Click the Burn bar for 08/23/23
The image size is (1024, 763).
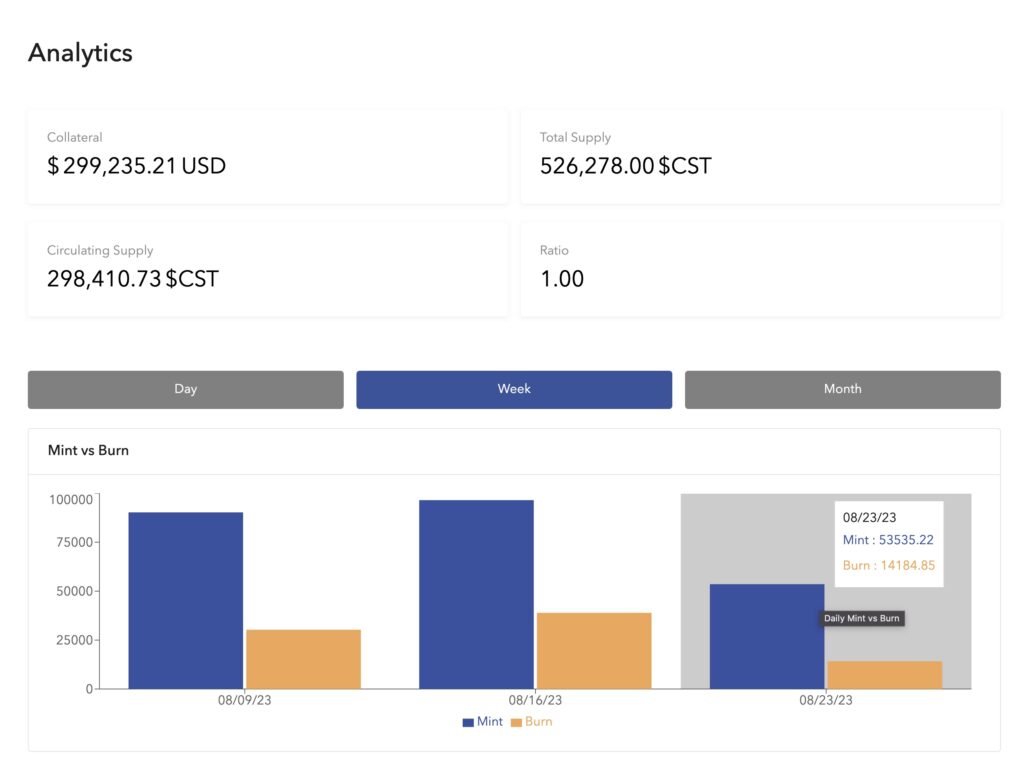coord(885,675)
